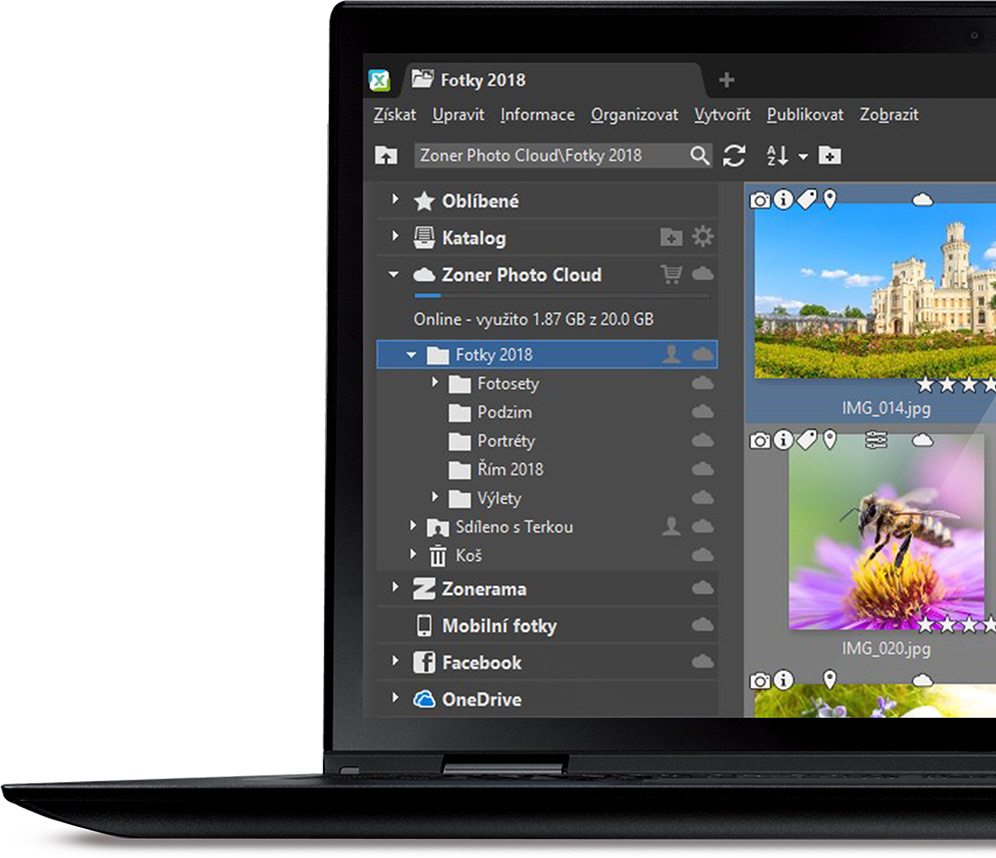Click keyword tag icon on IMG_014.jpg

point(807,199)
